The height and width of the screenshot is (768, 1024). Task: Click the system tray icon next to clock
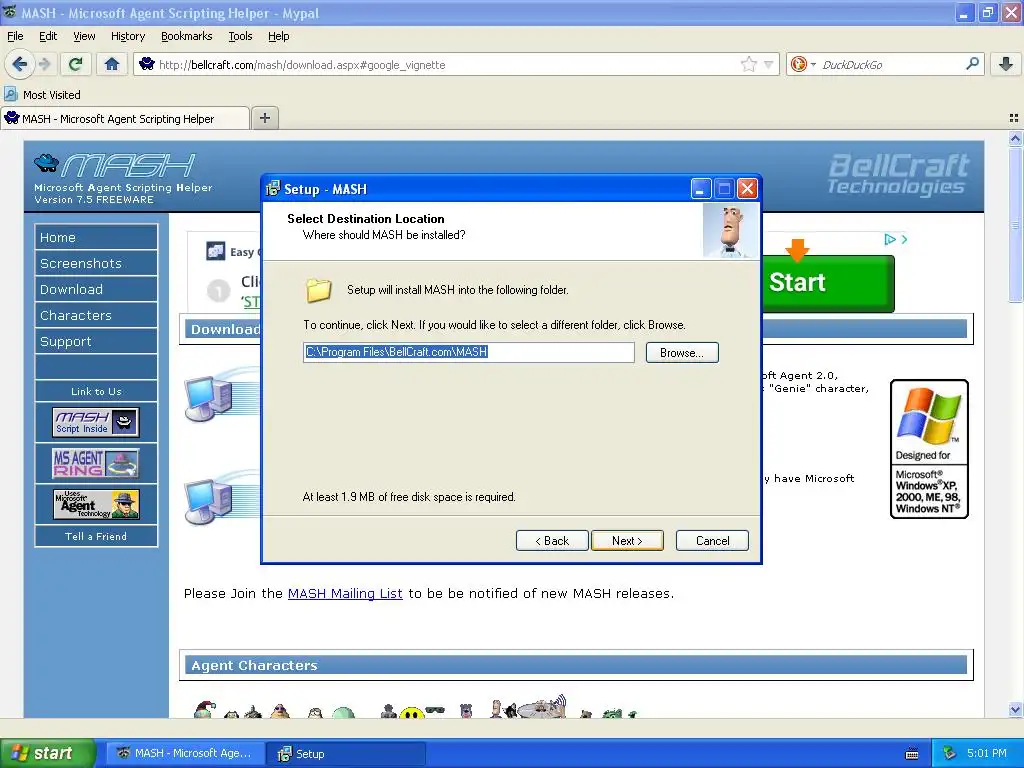950,754
